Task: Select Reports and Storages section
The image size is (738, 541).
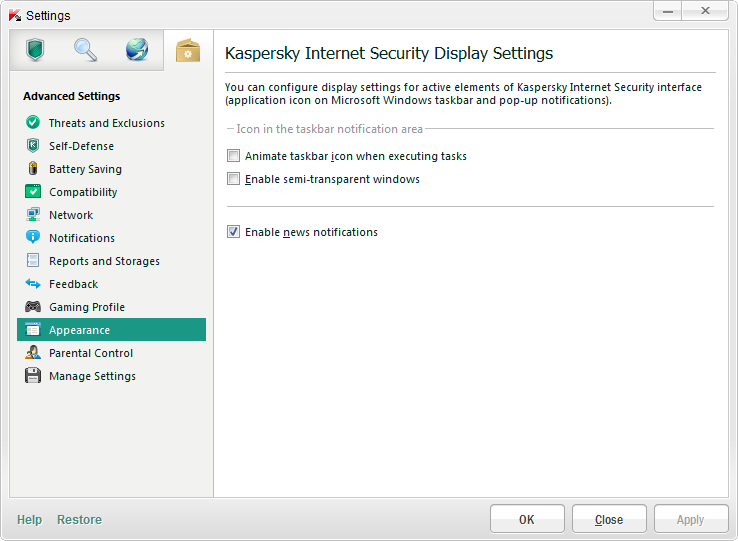Action: point(104,261)
